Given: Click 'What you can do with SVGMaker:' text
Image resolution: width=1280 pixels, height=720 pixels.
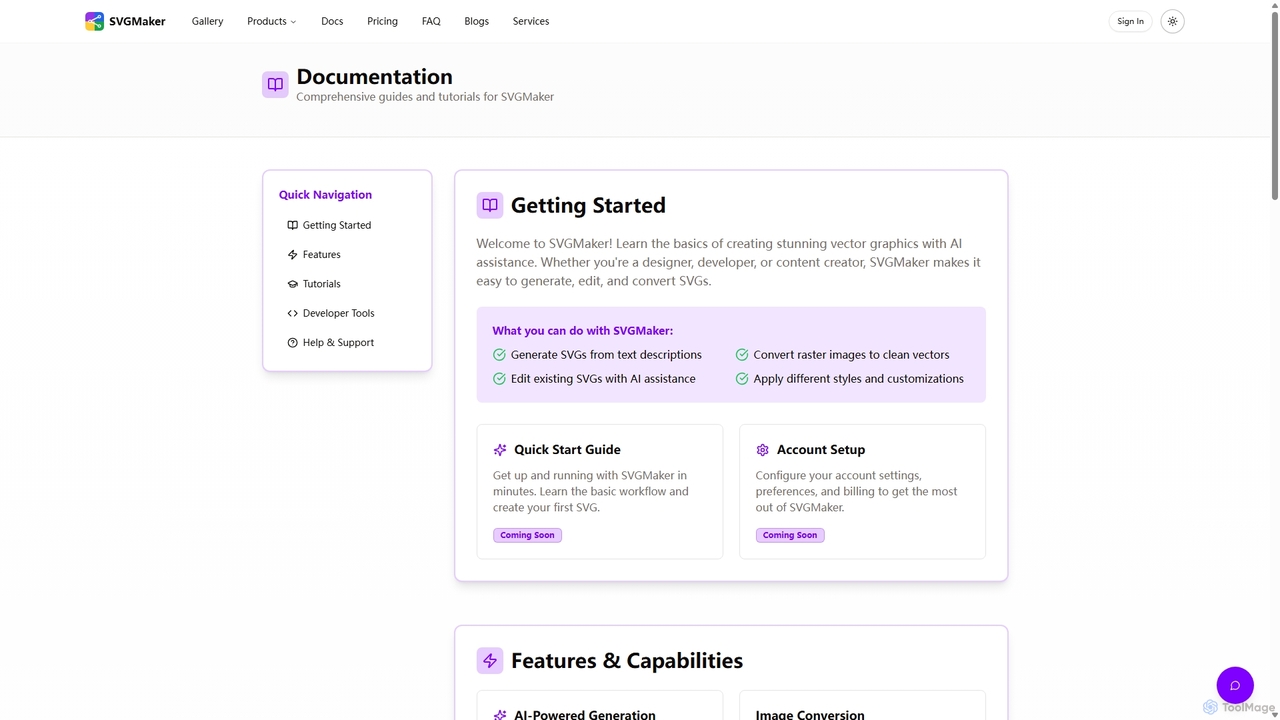Looking at the screenshot, I should 583,331.
